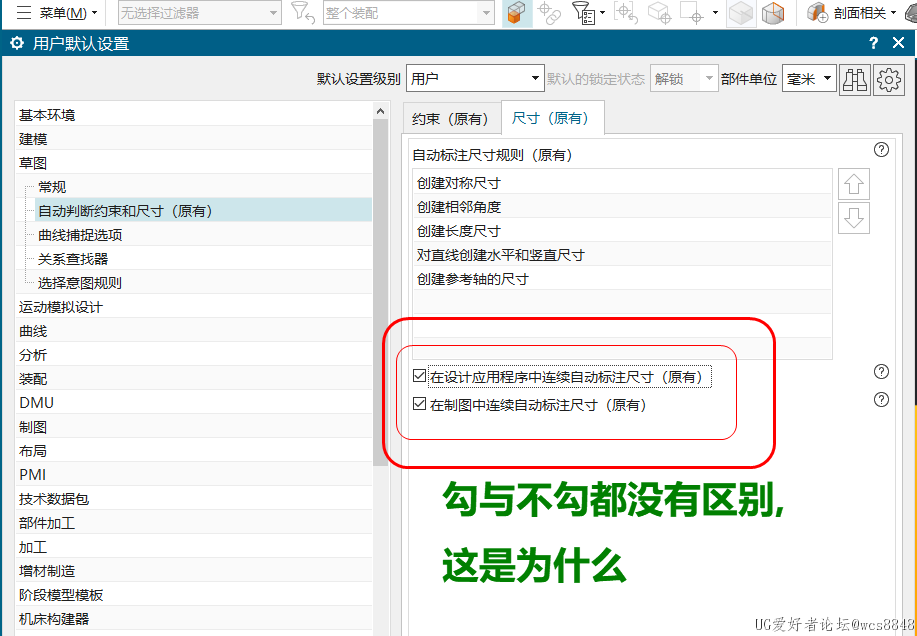The height and width of the screenshot is (636, 917).
Task: Move the selected rule up with the arrow
Action: [854, 185]
